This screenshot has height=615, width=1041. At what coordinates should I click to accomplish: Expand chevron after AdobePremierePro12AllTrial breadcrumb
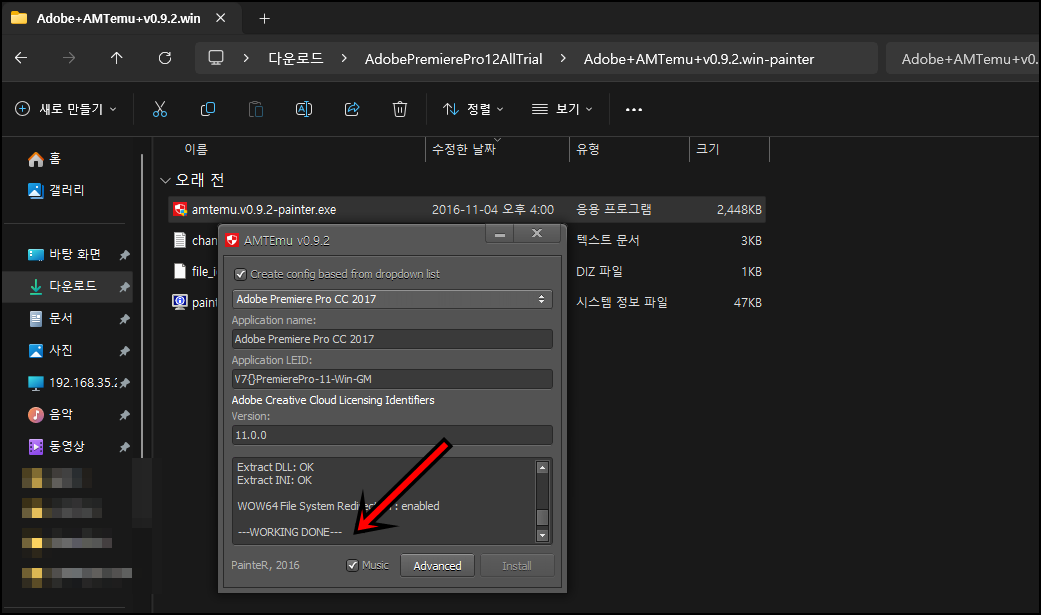pyautogui.click(x=563, y=58)
